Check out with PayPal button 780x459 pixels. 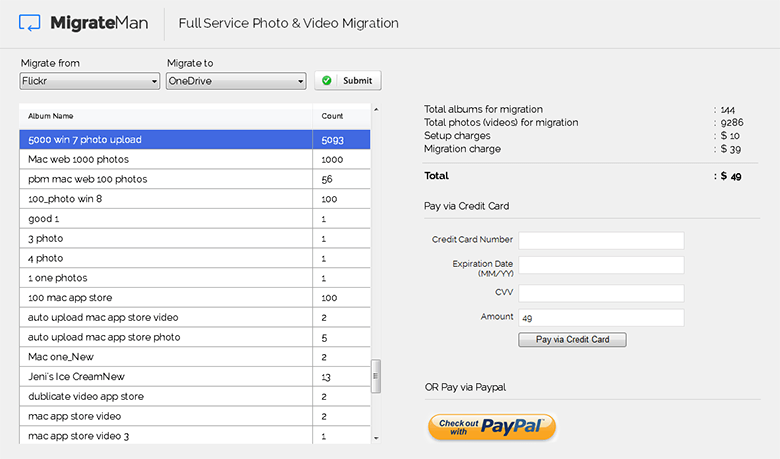point(491,427)
